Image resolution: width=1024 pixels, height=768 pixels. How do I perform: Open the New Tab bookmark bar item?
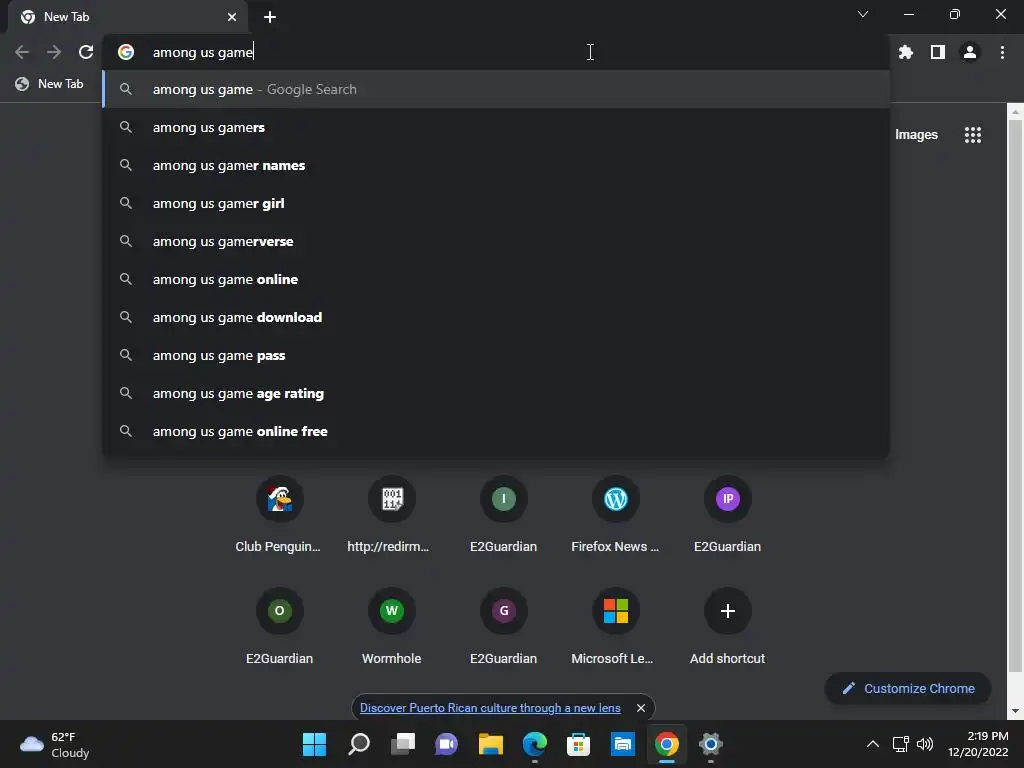tap(50, 84)
